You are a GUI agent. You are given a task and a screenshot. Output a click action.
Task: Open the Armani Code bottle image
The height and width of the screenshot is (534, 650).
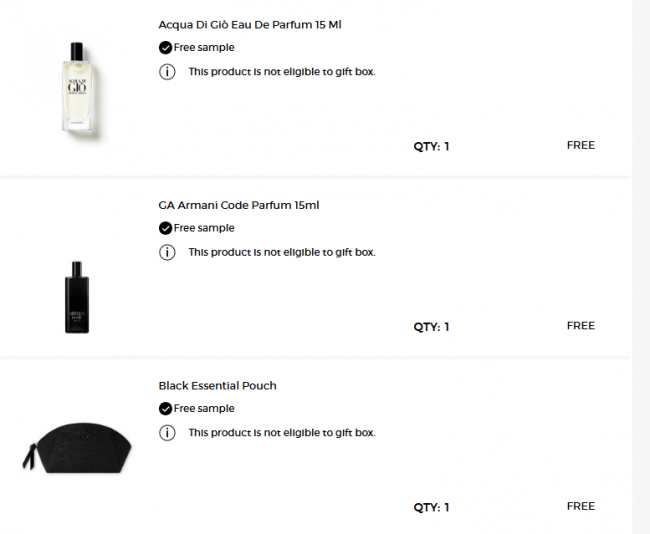pyautogui.click(x=77, y=296)
